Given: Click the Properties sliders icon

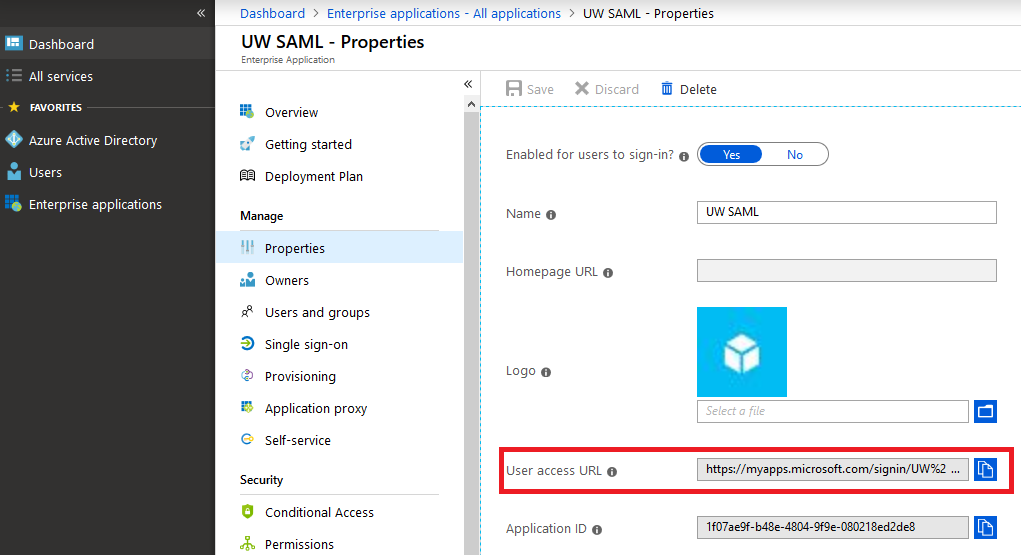Looking at the screenshot, I should tap(247, 247).
